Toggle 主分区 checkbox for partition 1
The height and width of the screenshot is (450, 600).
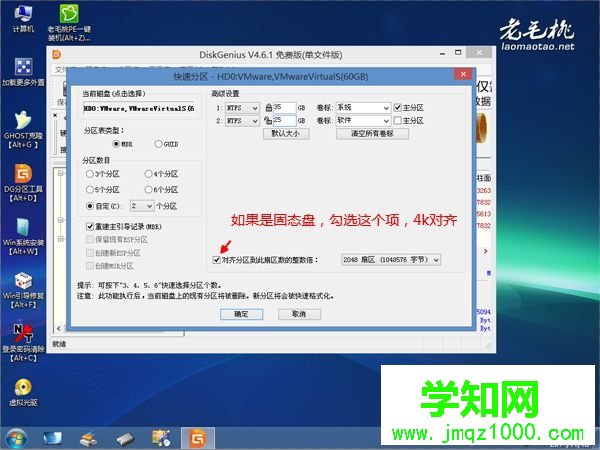[398, 108]
